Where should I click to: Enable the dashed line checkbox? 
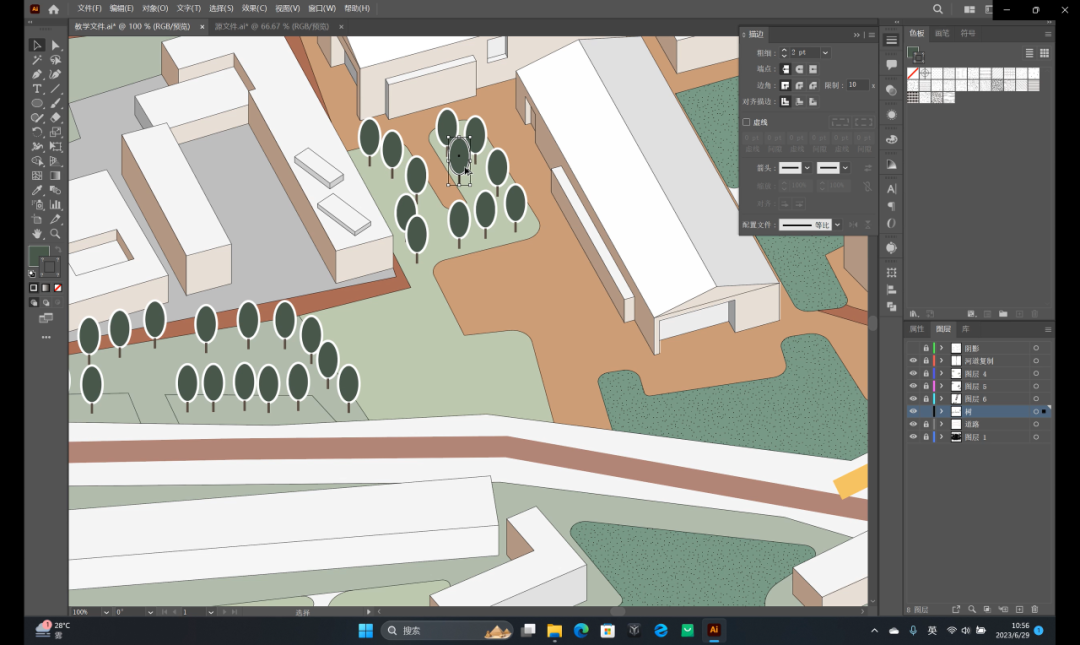[x=746, y=122]
